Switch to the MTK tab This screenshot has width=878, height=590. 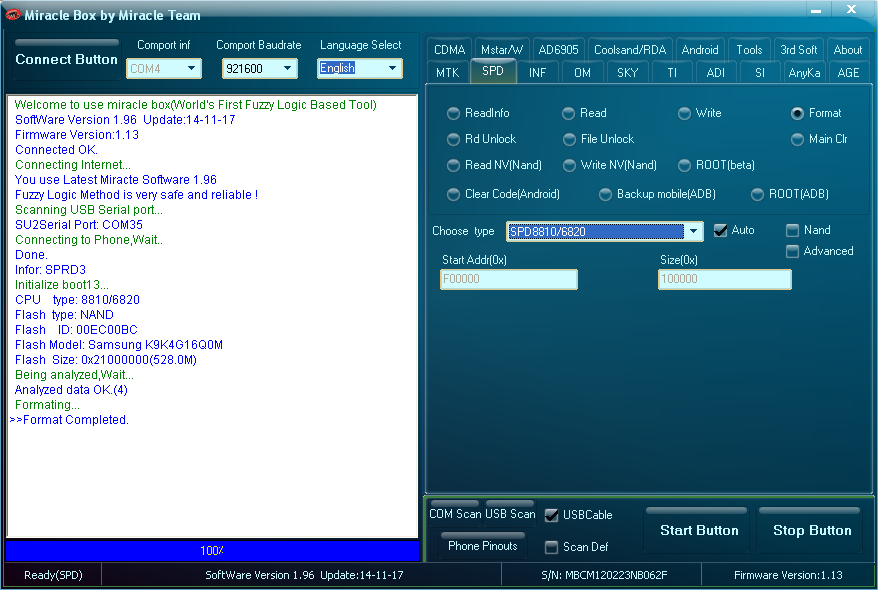coord(447,73)
